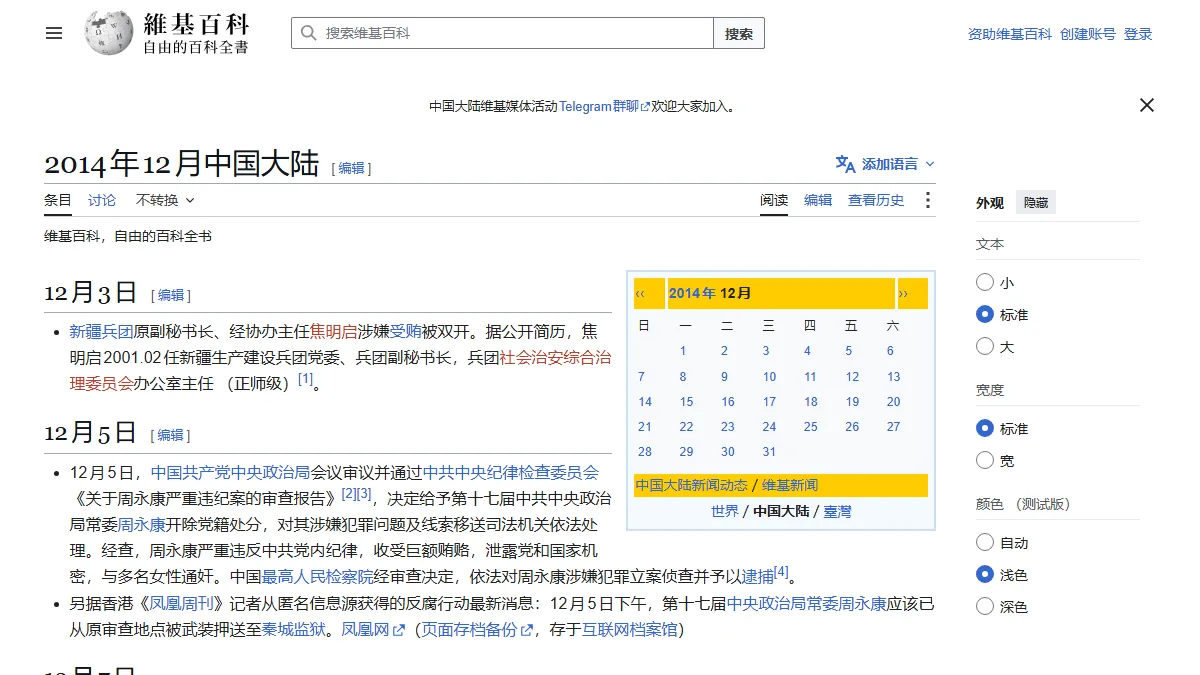Image resolution: width=1200 pixels, height=675 pixels.
Task: Open the page tools three-dots menu
Action: tap(927, 200)
